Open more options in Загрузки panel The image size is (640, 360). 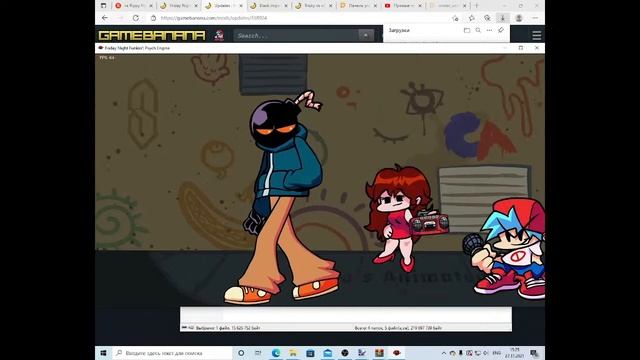[x=489, y=30]
